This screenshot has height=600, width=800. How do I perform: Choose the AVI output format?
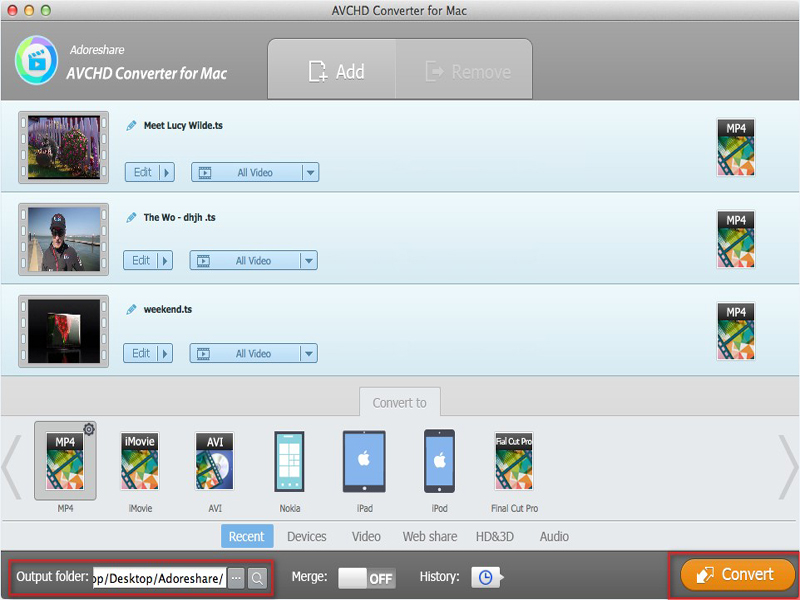pyautogui.click(x=214, y=461)
